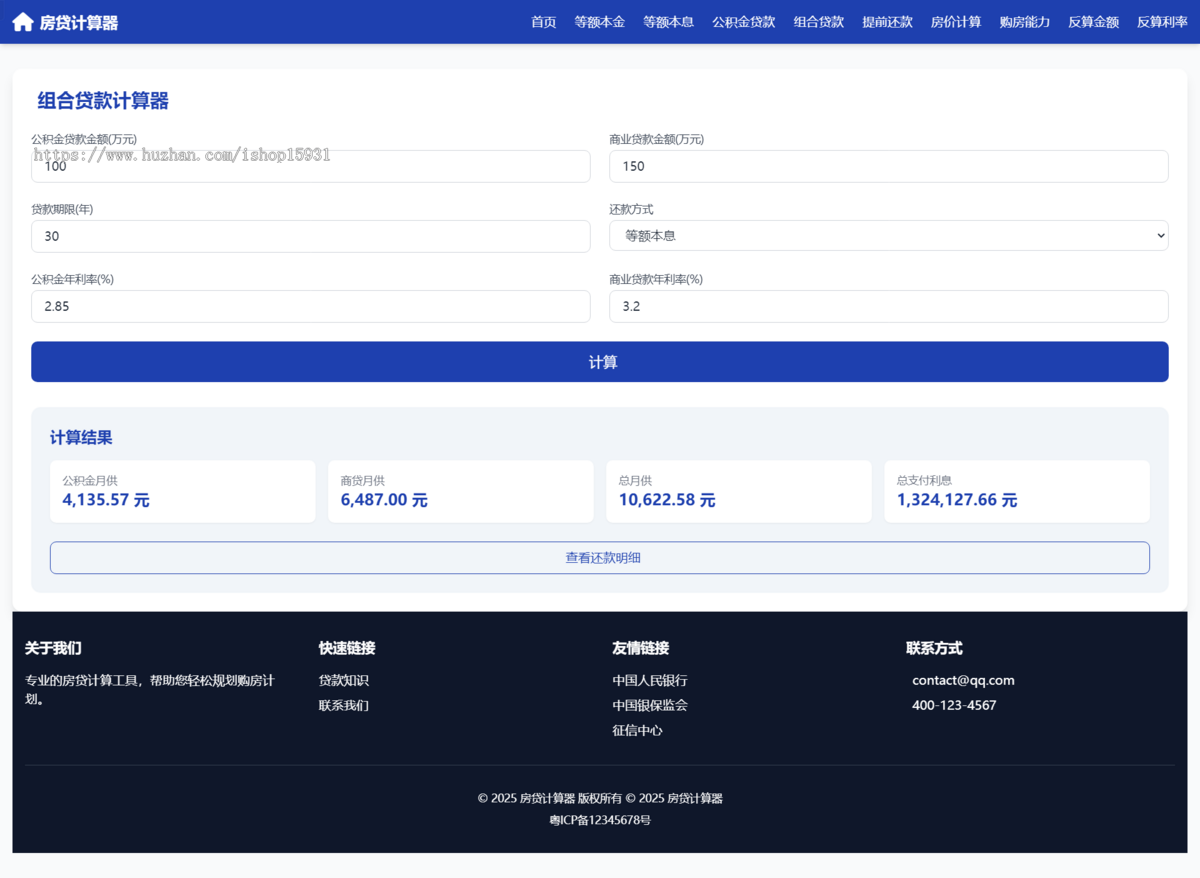Viewport: 1200px width, 878px height.
Task: Open 联系我们 footer link
Action: click(x=344, y=706)
